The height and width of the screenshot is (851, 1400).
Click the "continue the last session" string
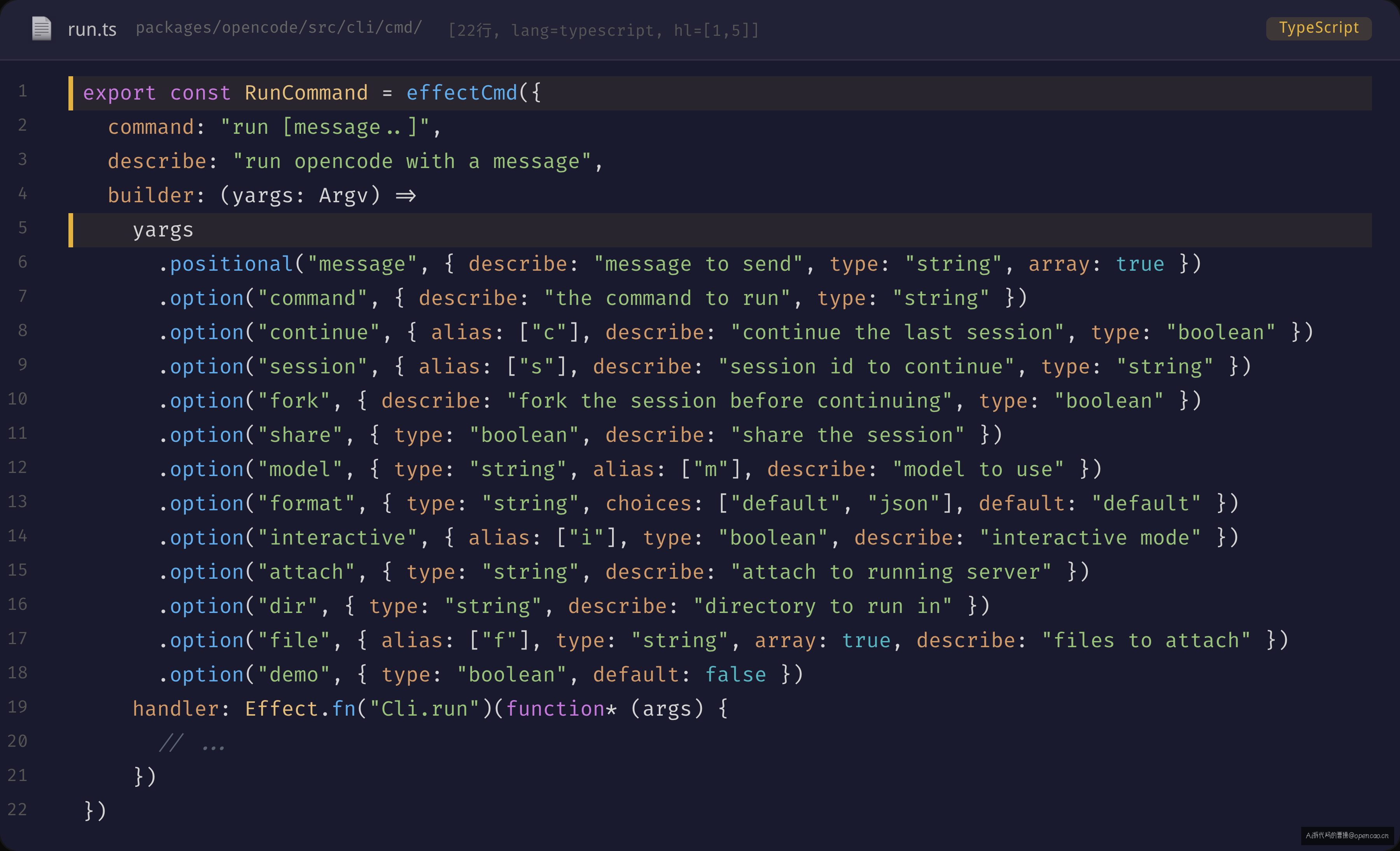tap(897, 332)
